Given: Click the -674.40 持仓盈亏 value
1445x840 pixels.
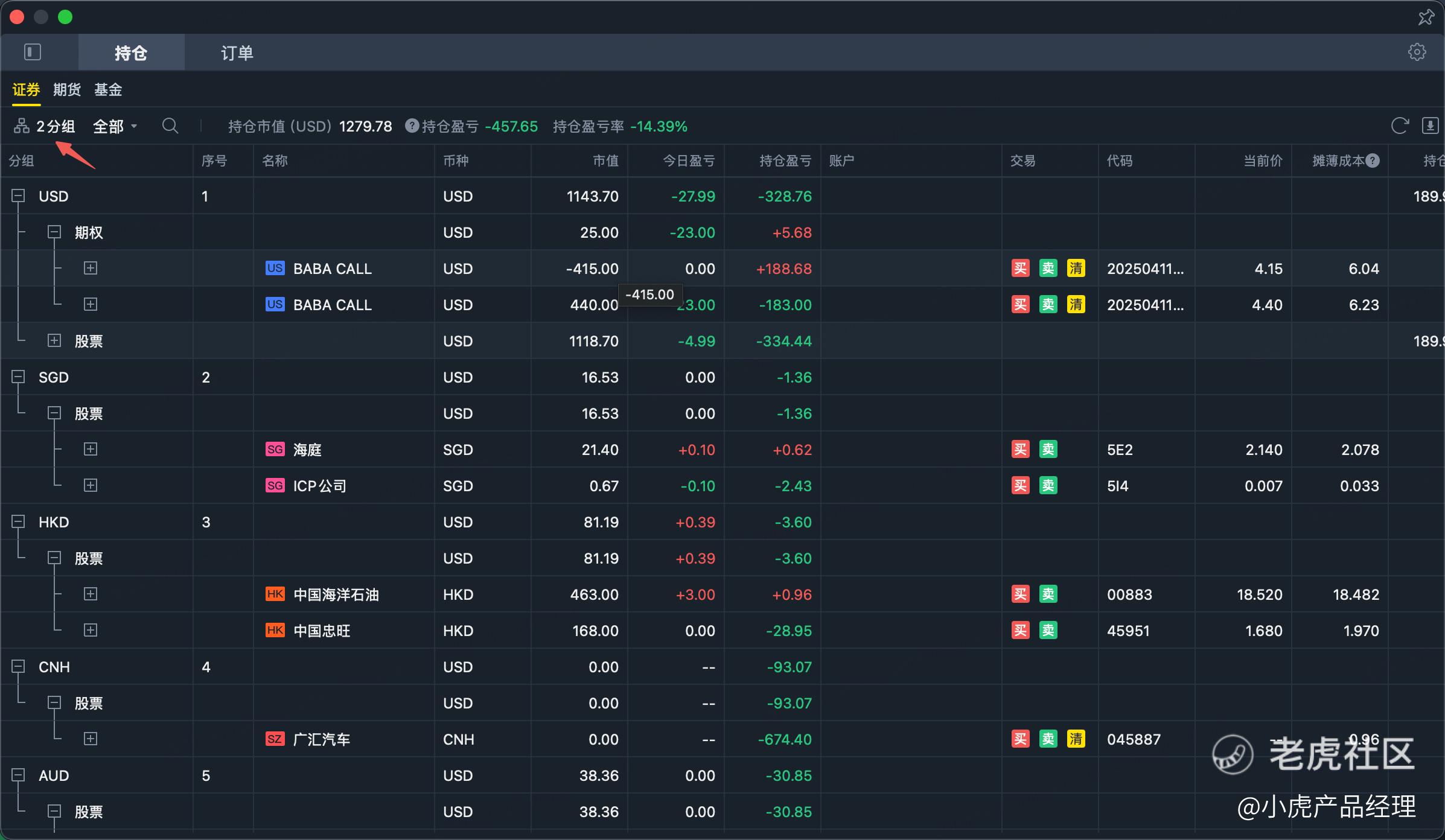Looking at the screenshot, I should [x=785, y=739].
